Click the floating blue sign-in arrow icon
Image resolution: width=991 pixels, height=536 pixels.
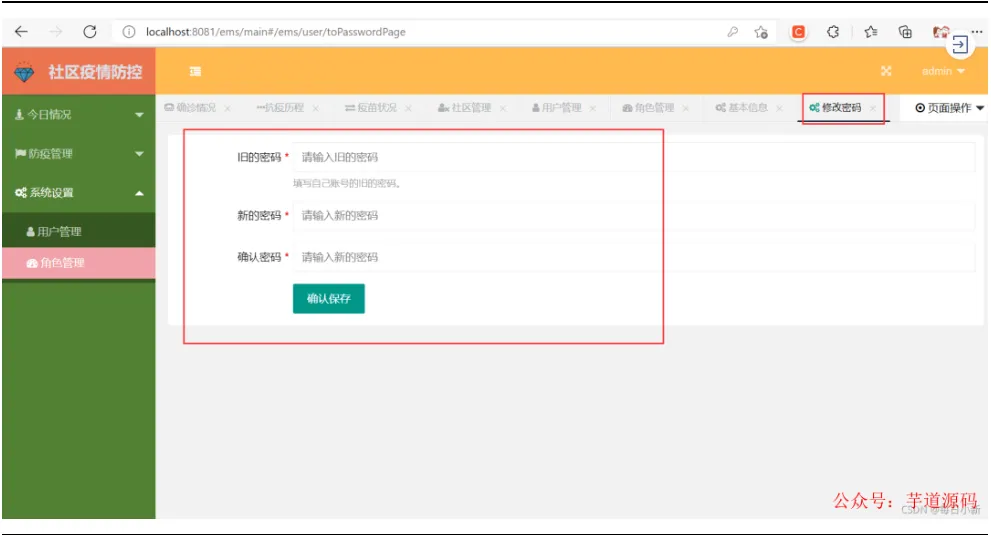[959, 45]
